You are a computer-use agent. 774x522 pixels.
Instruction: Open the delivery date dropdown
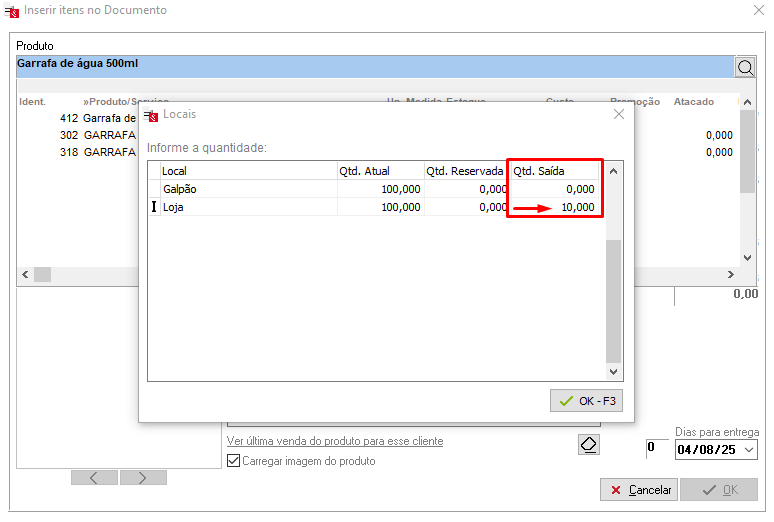click(x=750, y=451)
